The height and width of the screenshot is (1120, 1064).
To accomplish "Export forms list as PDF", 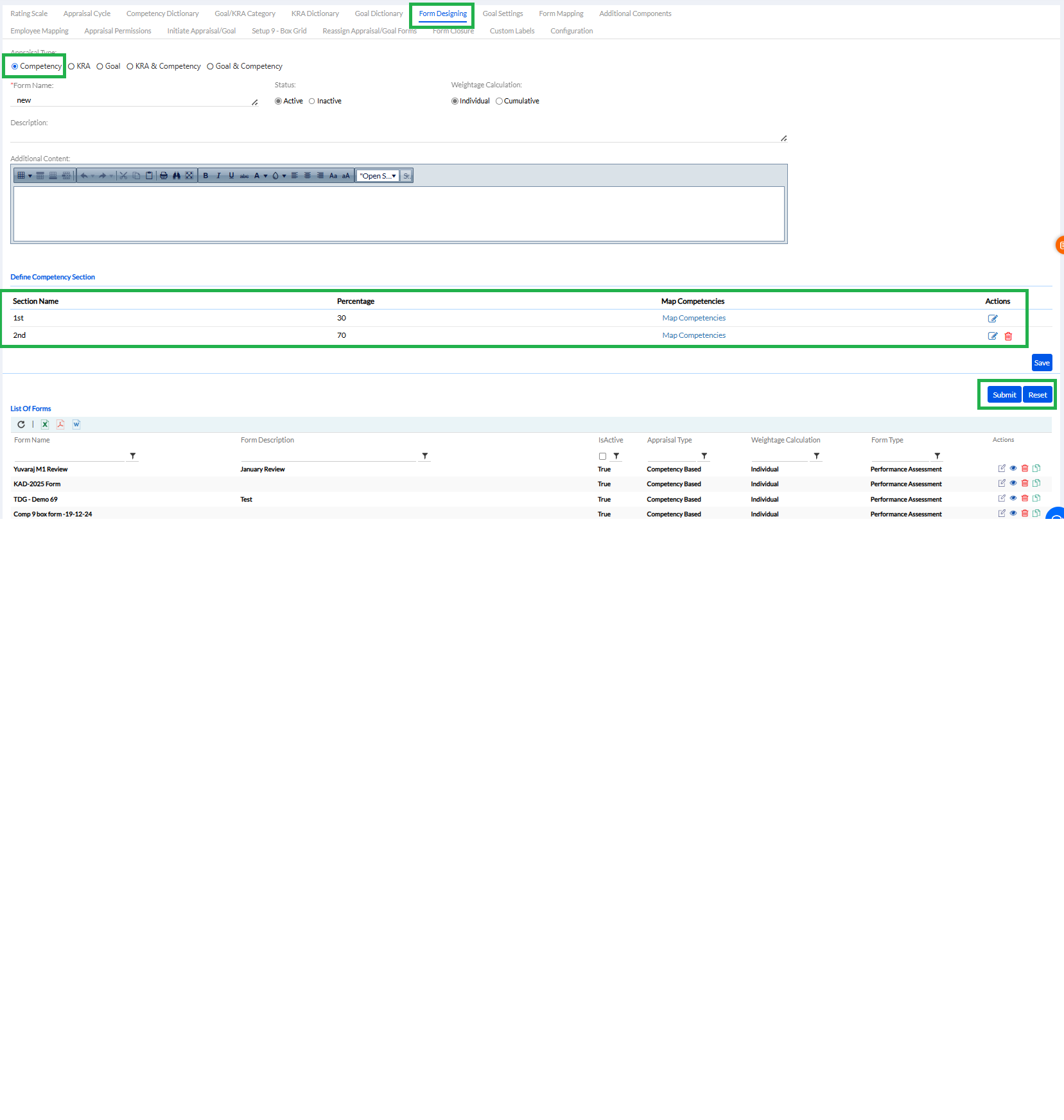I will [x=60, y=424].
